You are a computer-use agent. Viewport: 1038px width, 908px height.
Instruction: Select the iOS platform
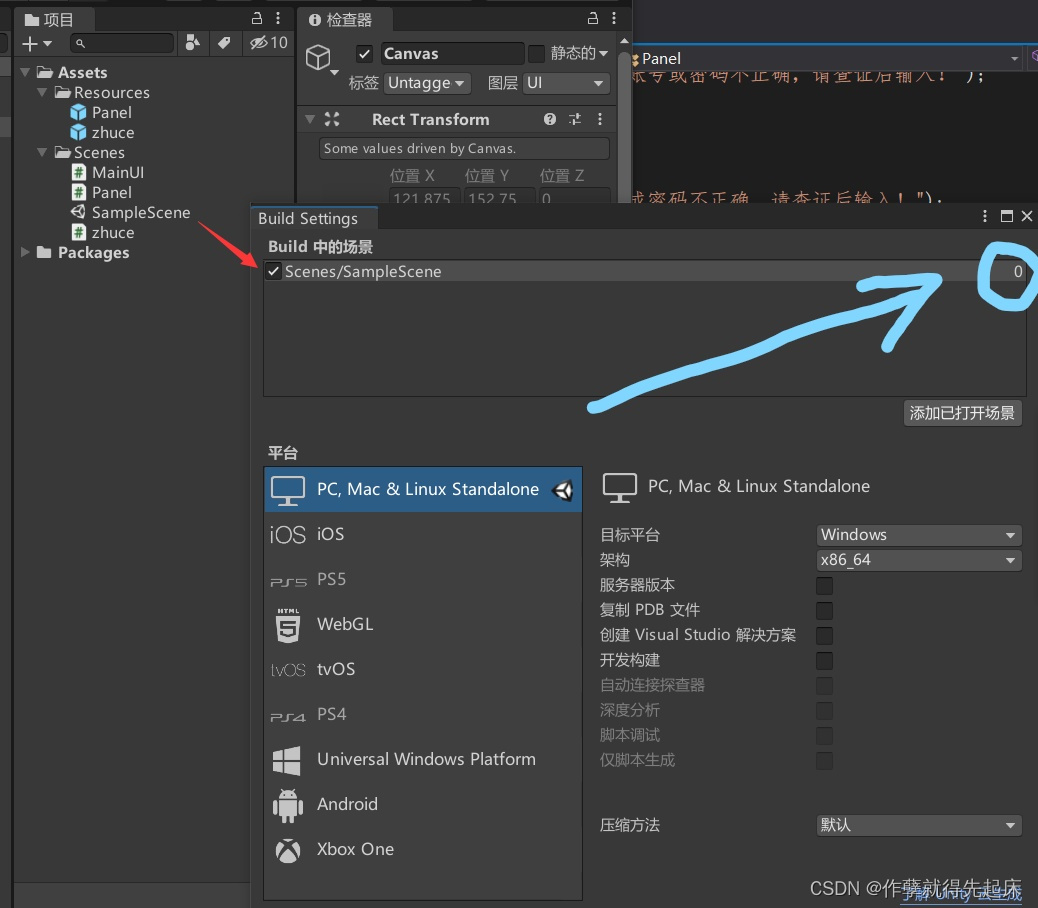click(x=423, y=534)
